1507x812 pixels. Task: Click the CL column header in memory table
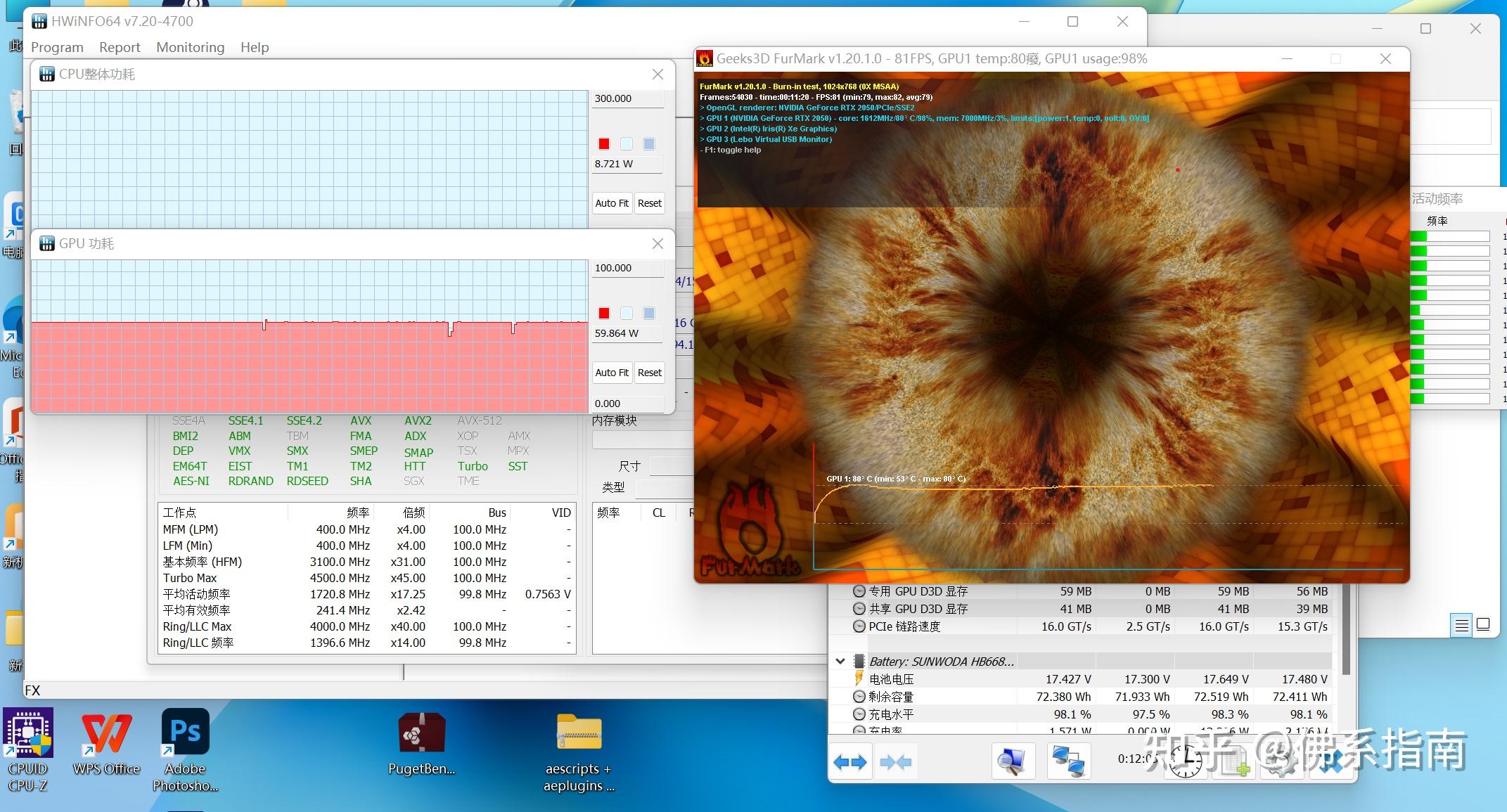click(658, 513)
